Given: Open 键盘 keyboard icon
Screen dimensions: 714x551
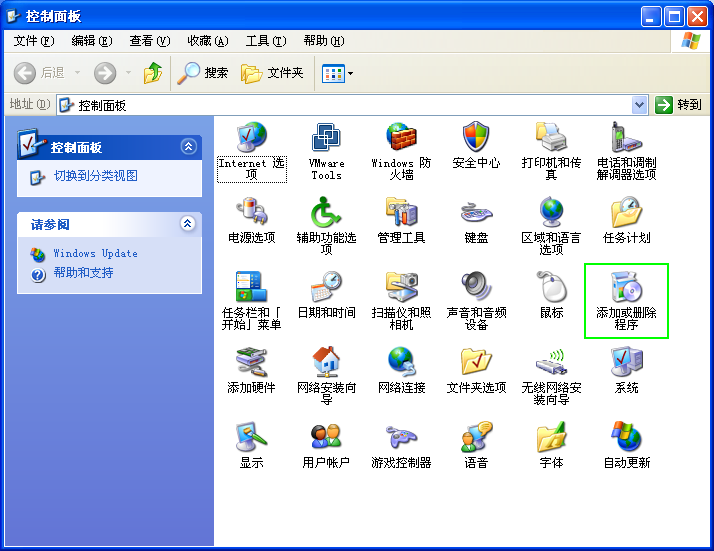Looking at the screenshot, I should tap(476, 212).
